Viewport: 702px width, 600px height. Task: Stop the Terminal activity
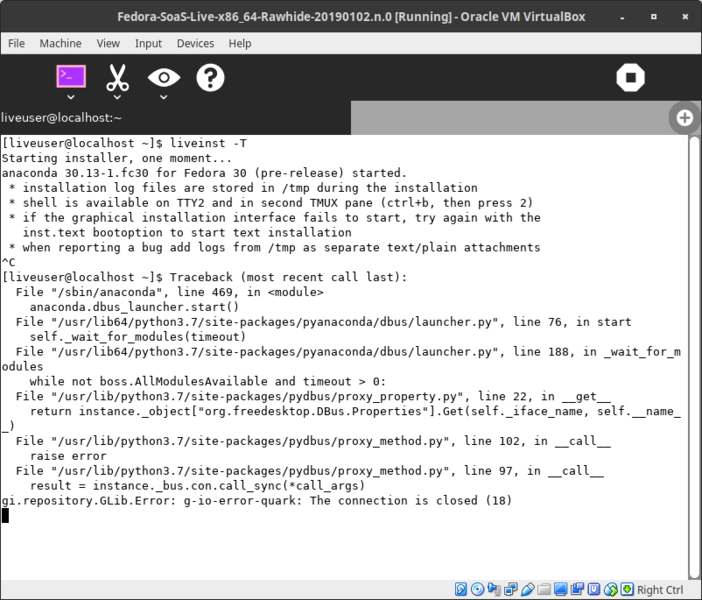point(629,78)
